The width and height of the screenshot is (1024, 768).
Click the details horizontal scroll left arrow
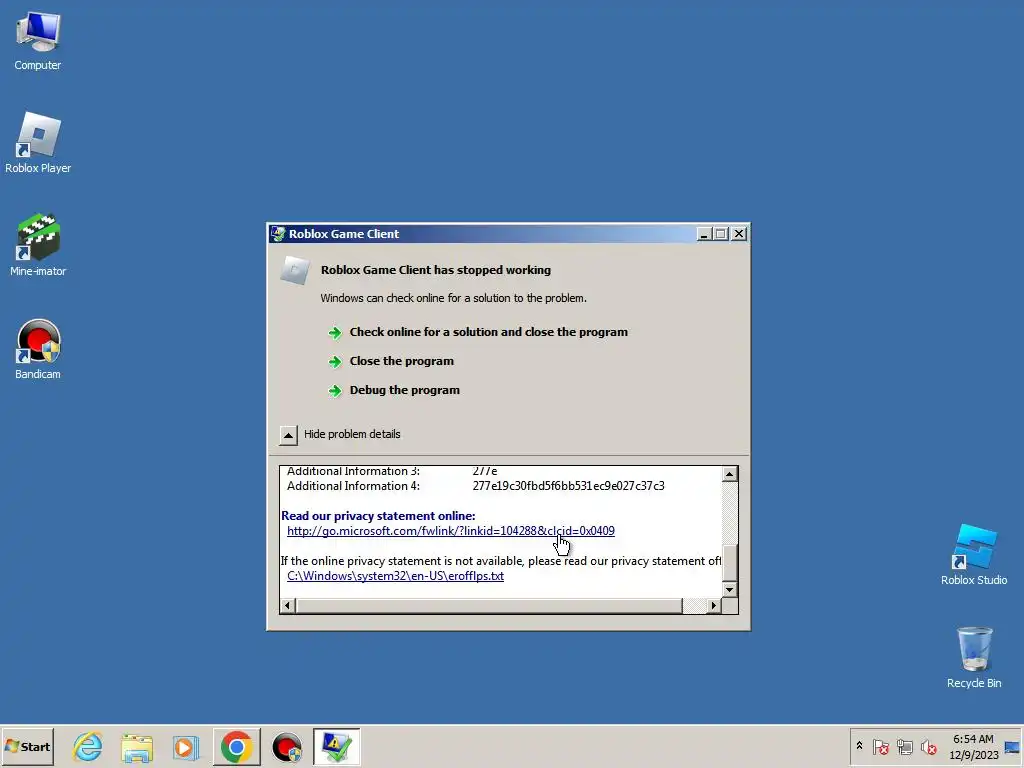click(287, 606)
